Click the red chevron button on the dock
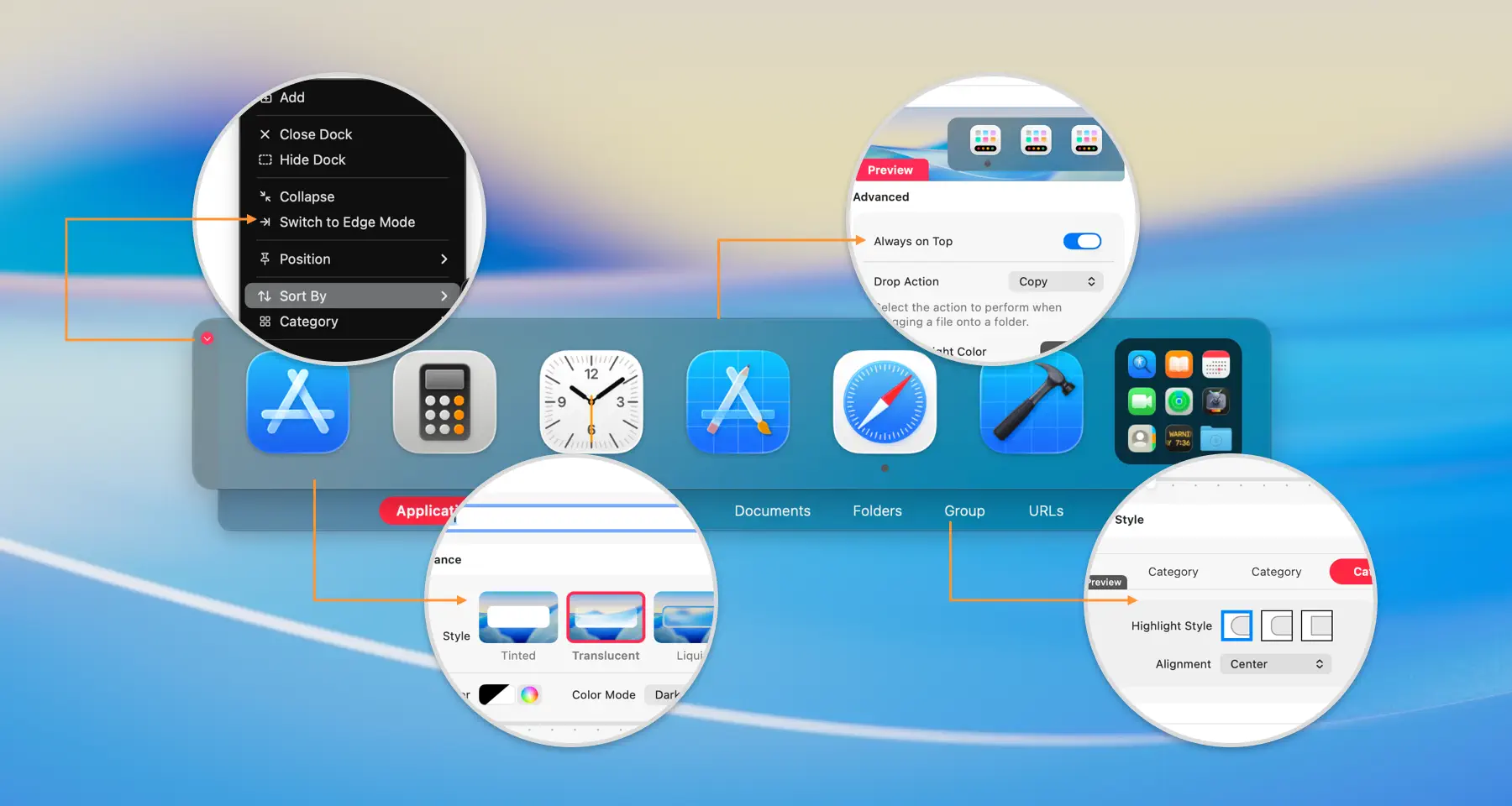1512x806 pixels. click(x=207, y=338)
